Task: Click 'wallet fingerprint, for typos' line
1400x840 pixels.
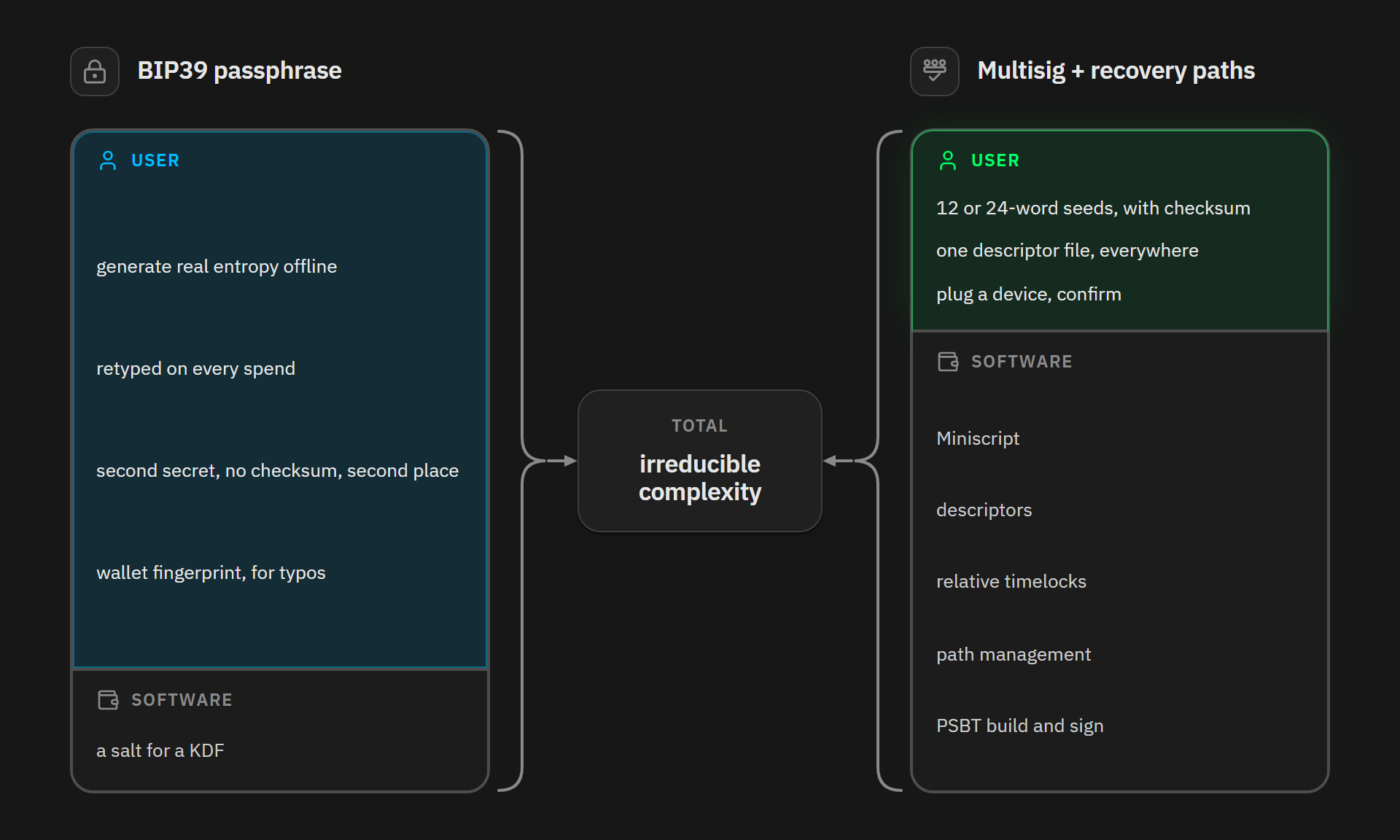Action: coord(211,573)
